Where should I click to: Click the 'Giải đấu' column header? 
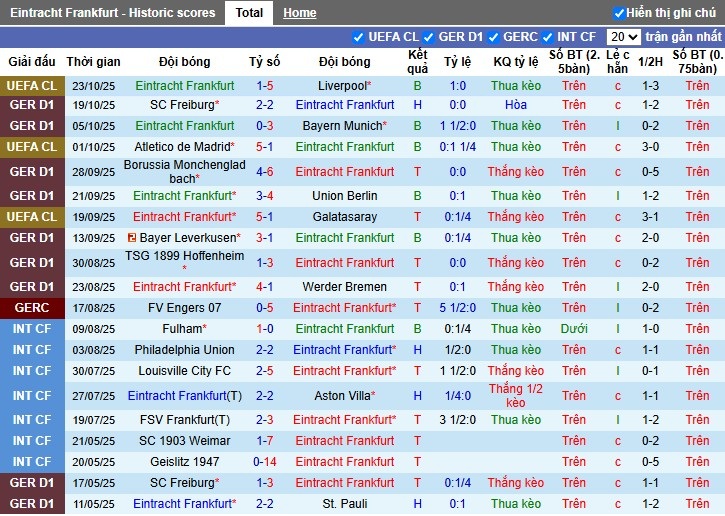pyautogui.click(x=32, y=62)
